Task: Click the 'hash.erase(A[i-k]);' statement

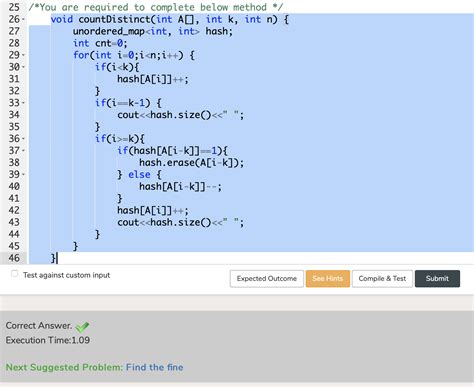Action: [x=191, y=163]
